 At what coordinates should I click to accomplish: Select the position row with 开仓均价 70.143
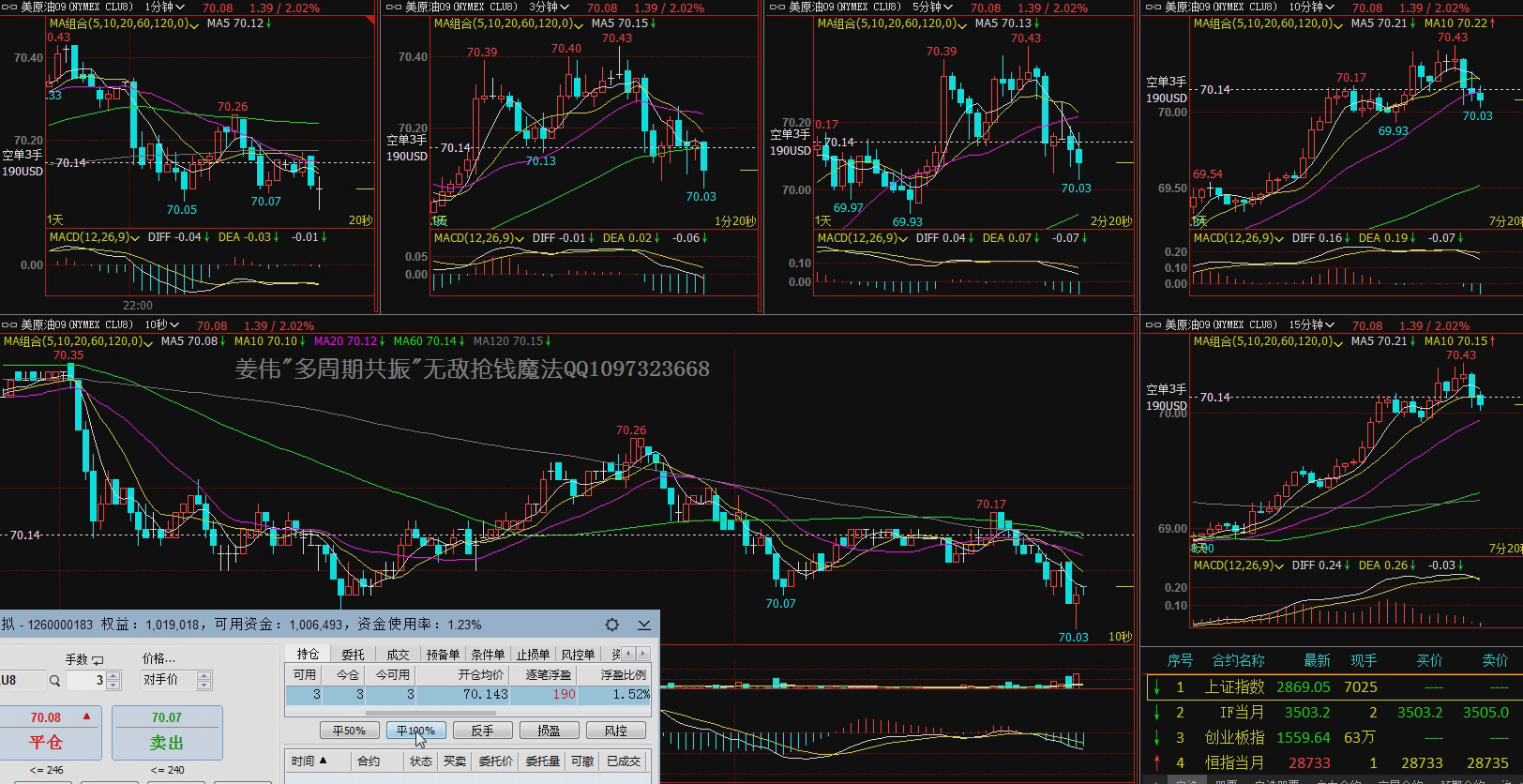point(467,695)
